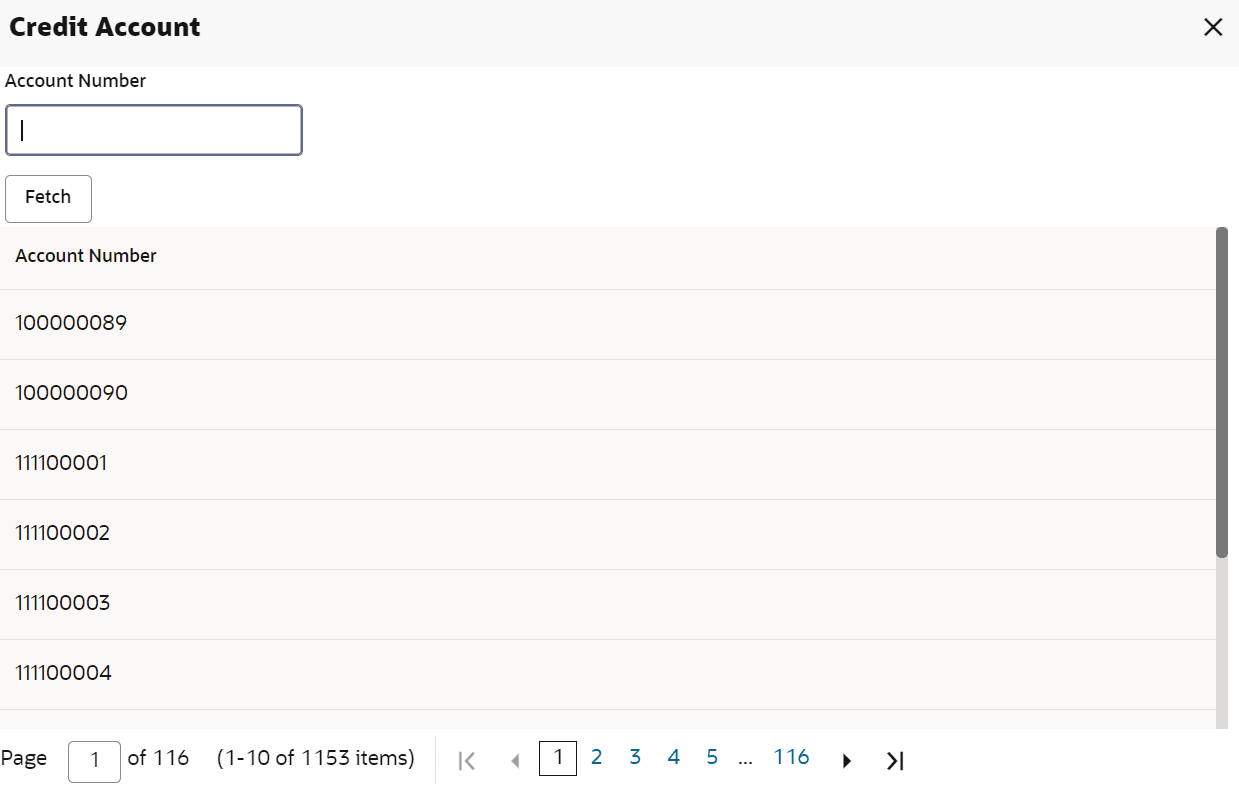This screenshot has height=802, width=1239.
Task: Open page 5 of results
Action: point(712,758)
